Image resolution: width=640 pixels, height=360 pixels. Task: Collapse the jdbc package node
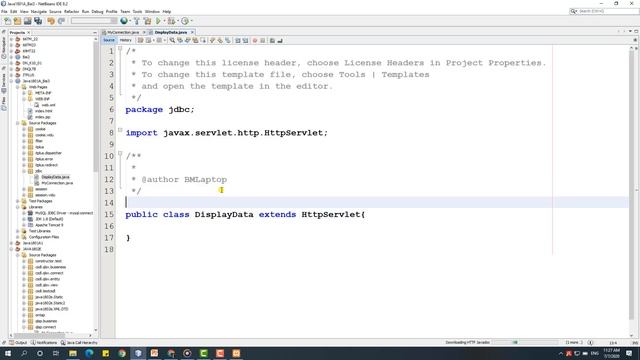24,171
